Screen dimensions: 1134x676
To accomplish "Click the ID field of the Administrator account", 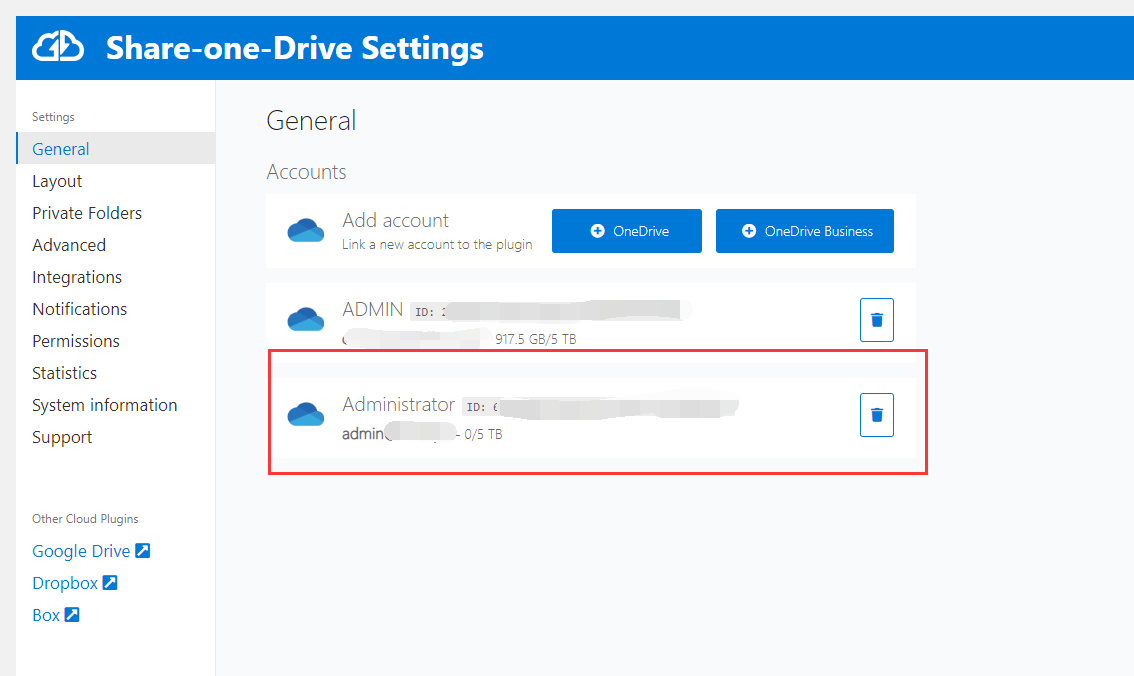I will [x=600, y=406].
